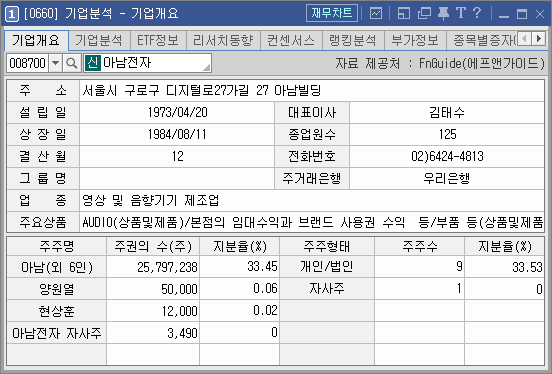Click the 주권의 수(주) column header

pos(153,246)
